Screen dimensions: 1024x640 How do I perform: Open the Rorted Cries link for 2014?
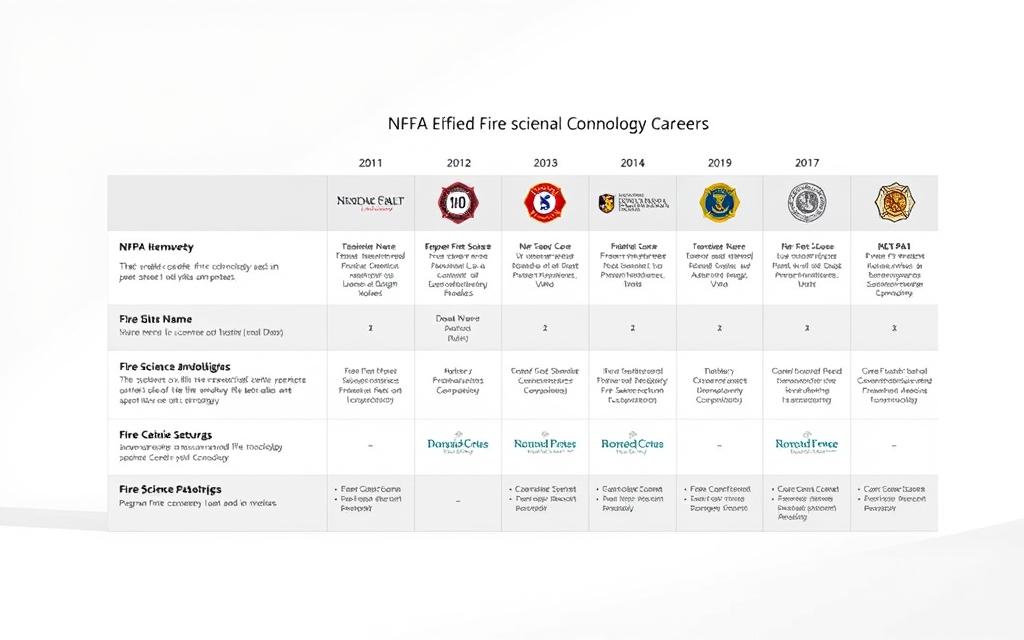[631, 443]
